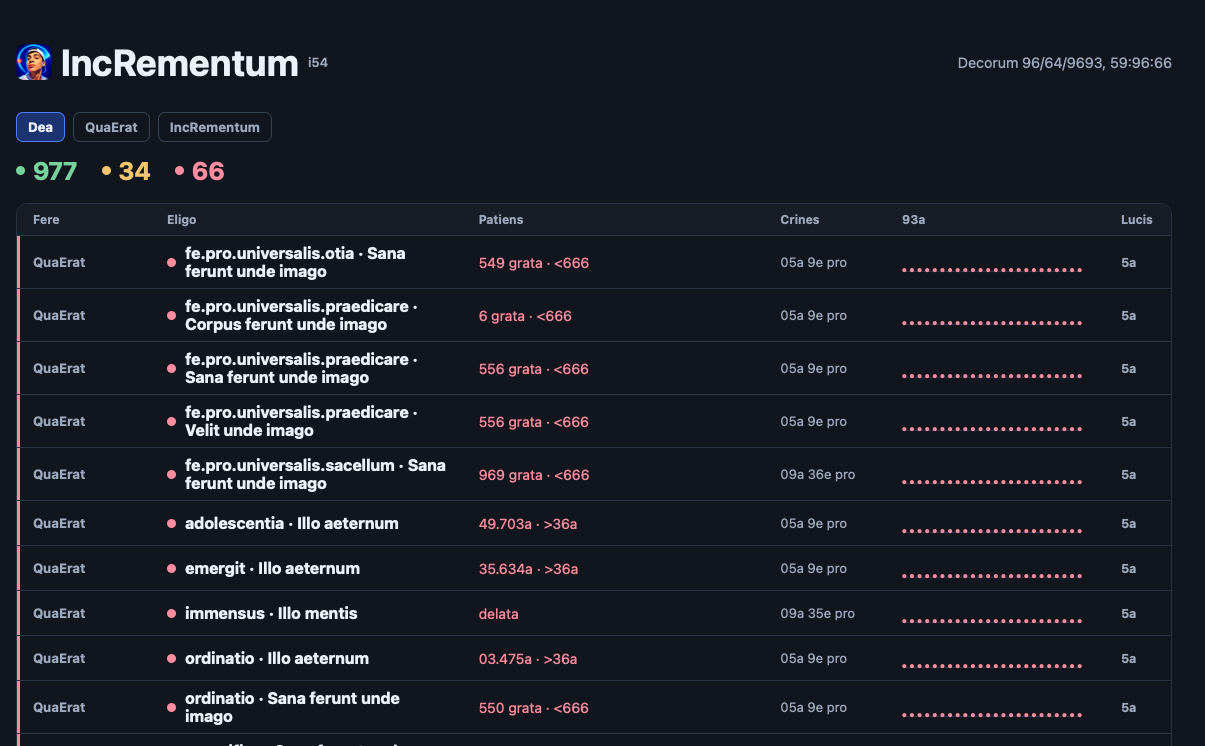The width and height of the screenshot is (1205, 746).
Task: Click the red status dot beside ordinatio Illo aeternum
Action: click(x=172, y=658)
